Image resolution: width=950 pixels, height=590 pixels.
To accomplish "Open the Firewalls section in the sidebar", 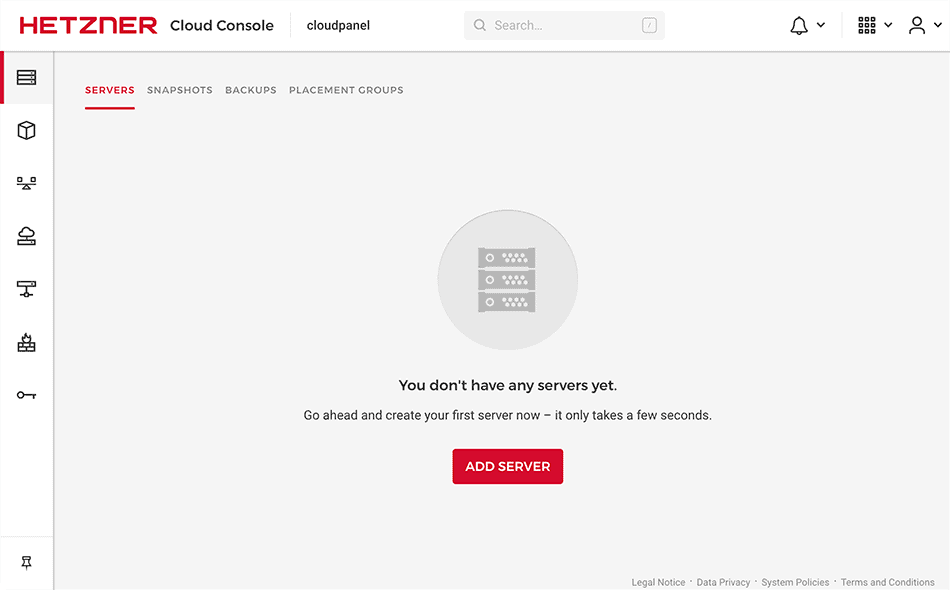I will 27,342.
